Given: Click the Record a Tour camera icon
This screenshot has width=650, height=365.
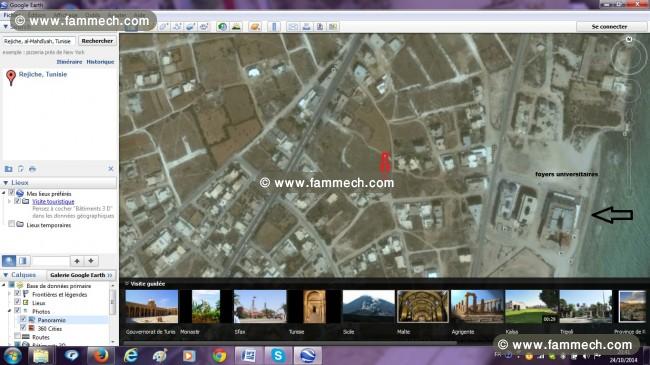Looking at the screenshot, I should (x=203, y=27).
